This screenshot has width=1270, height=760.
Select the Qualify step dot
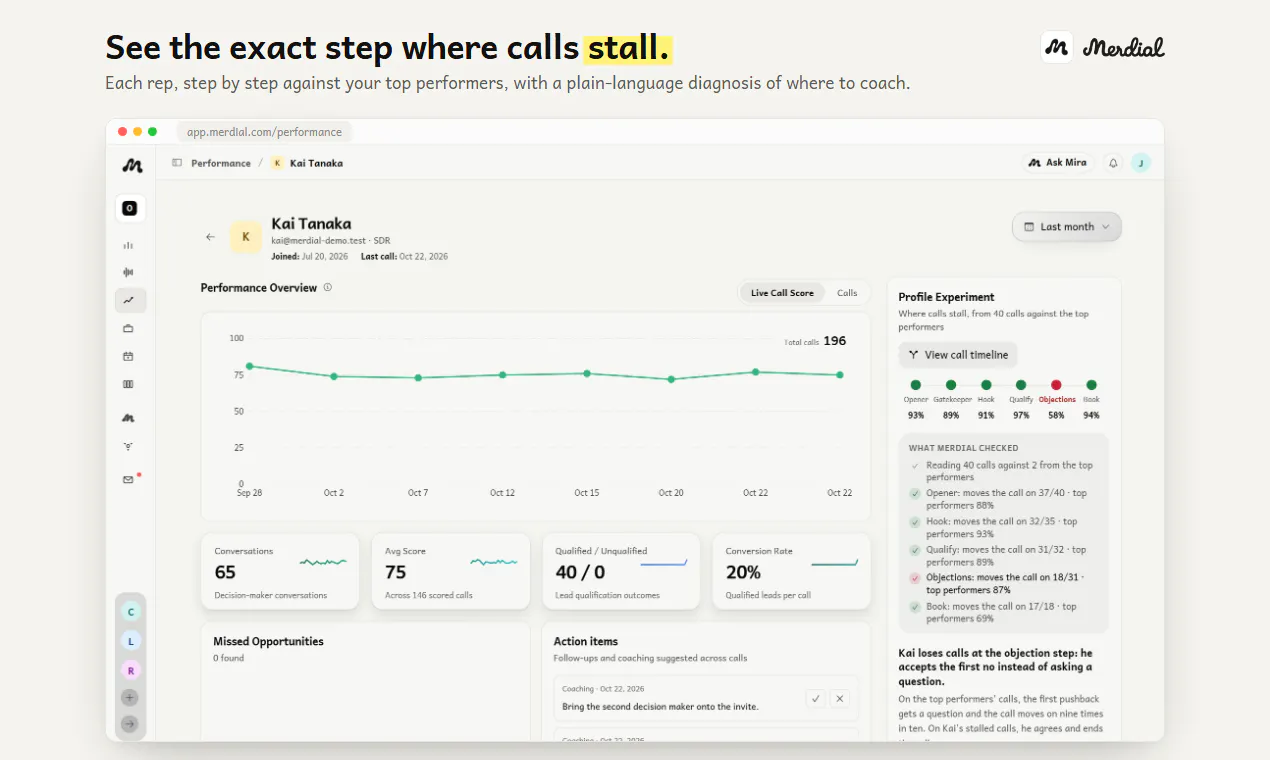[x=1021, y=385]
